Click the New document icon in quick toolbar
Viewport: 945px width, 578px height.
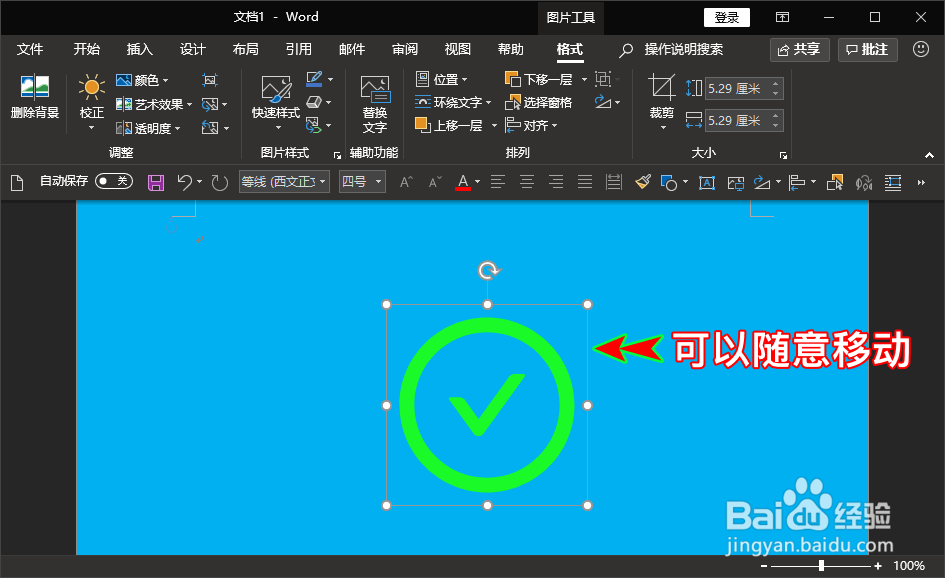pos(17,182)
